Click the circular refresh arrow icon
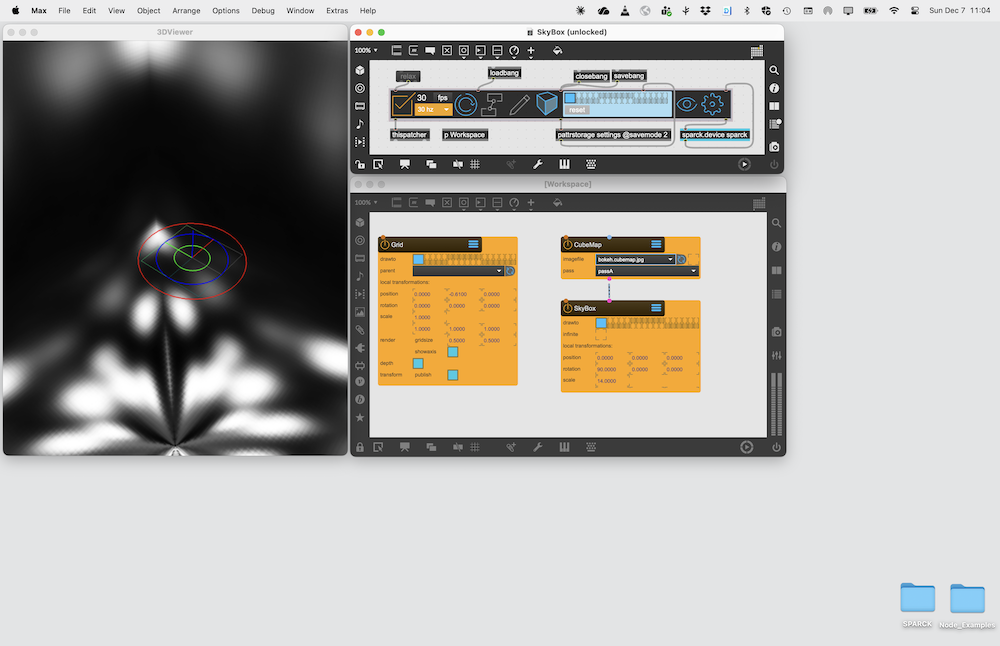This screenshot has height=646, width=1000. (x=466, y=103)
